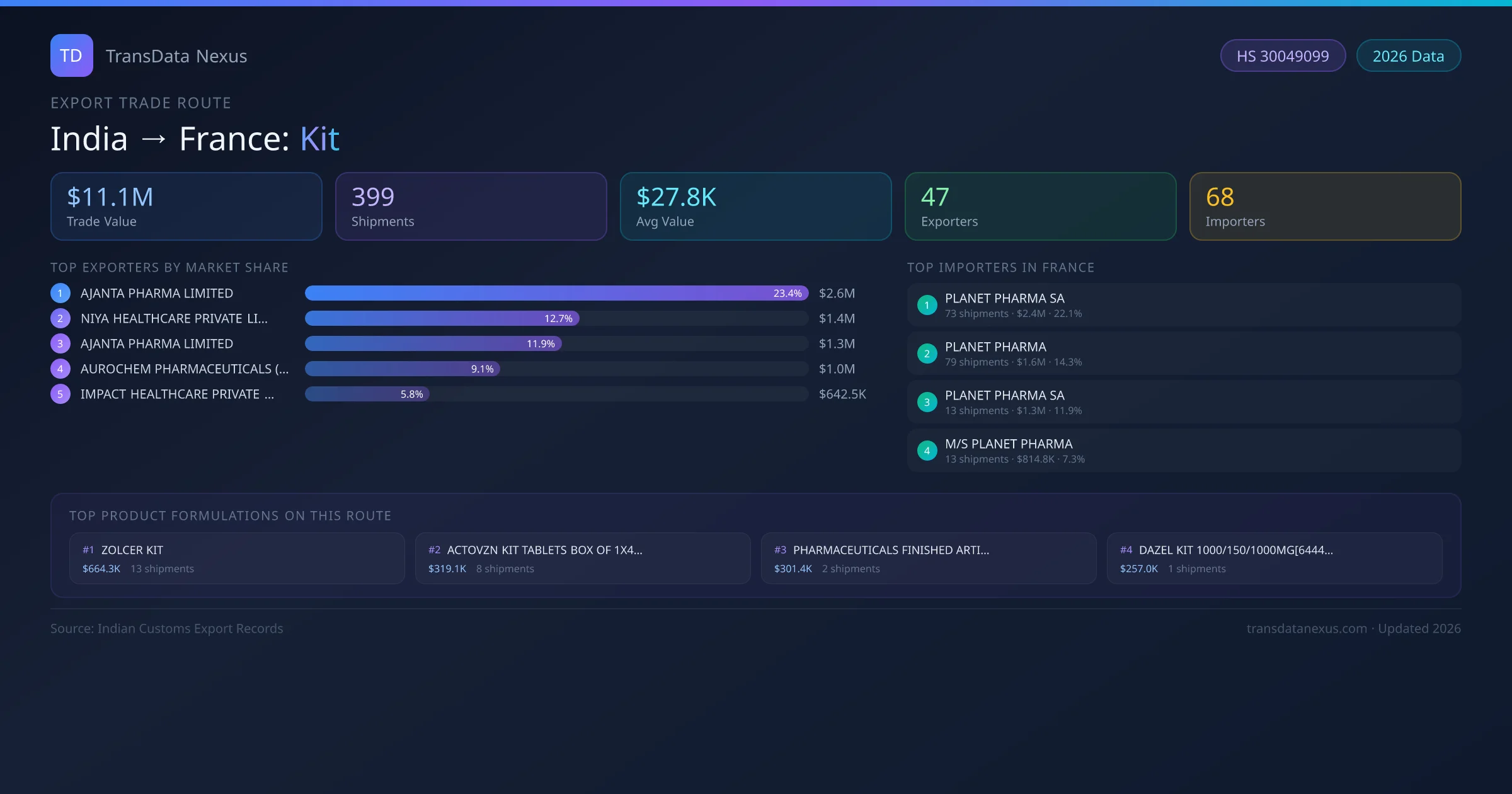Open the DAZEL KIT formulation card
The width and height of the screenshot is (1512, 794).
(1274, 558)
